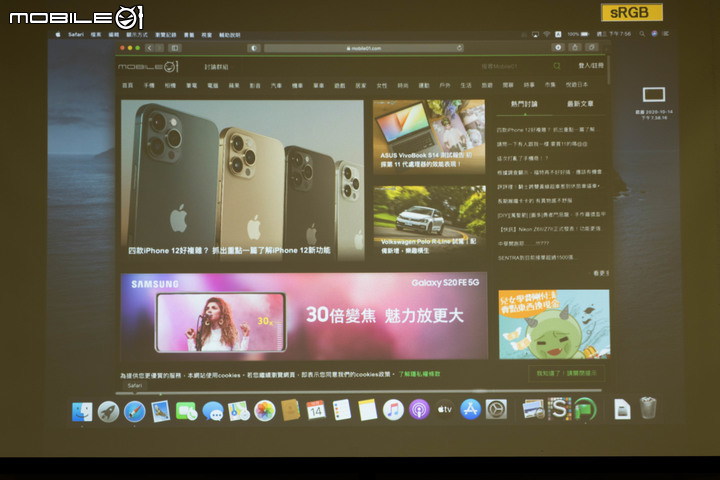Click the Safari page vertical scrollbar
The image size is (720, 480).
pyautogui.click(x=609, y=71)
